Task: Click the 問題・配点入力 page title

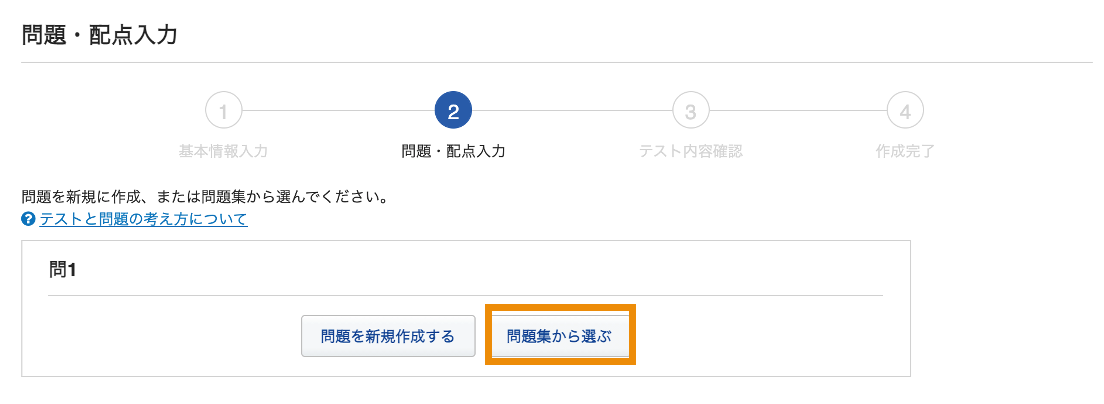Action: [x=99, y=34]
